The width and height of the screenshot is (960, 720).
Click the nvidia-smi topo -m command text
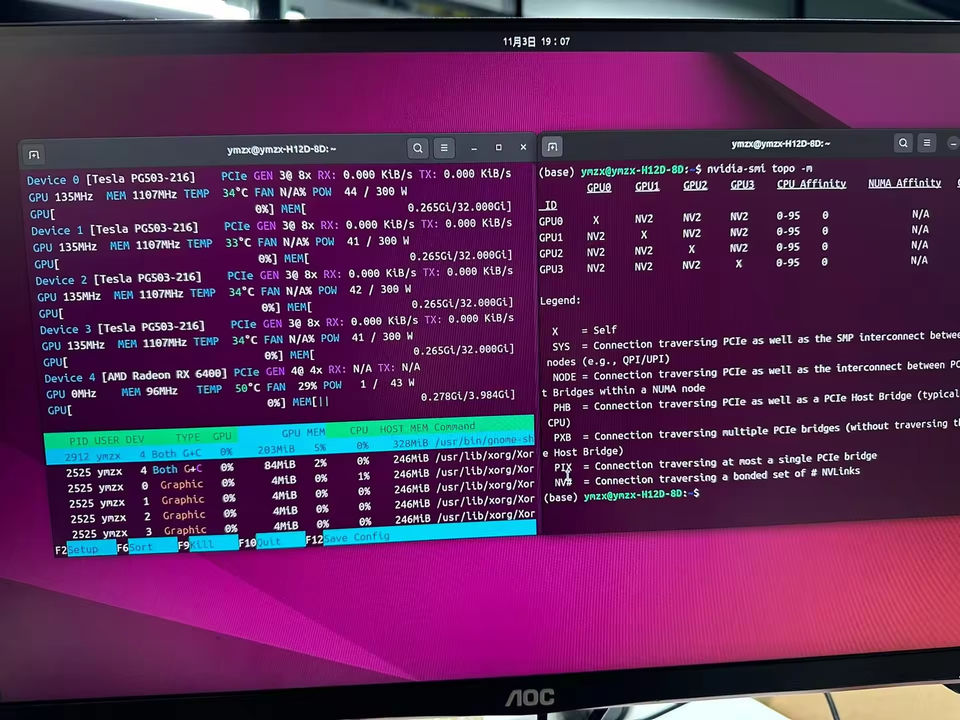click(x=759, y=168)
